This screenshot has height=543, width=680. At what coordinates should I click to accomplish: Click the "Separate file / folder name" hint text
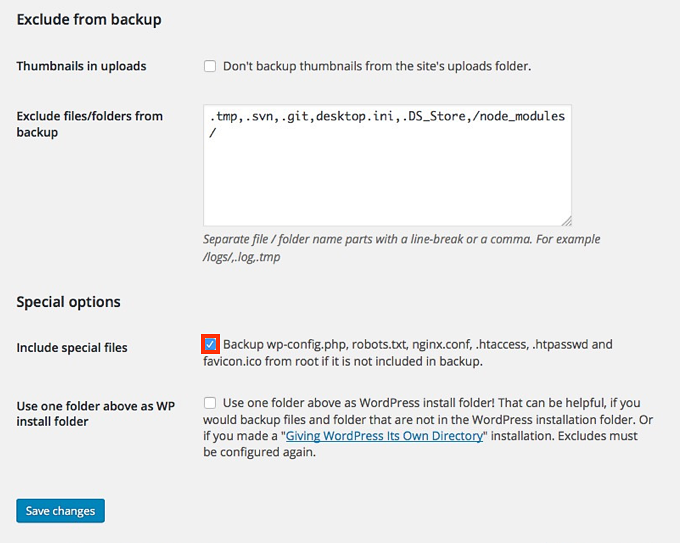coord(401,239)
